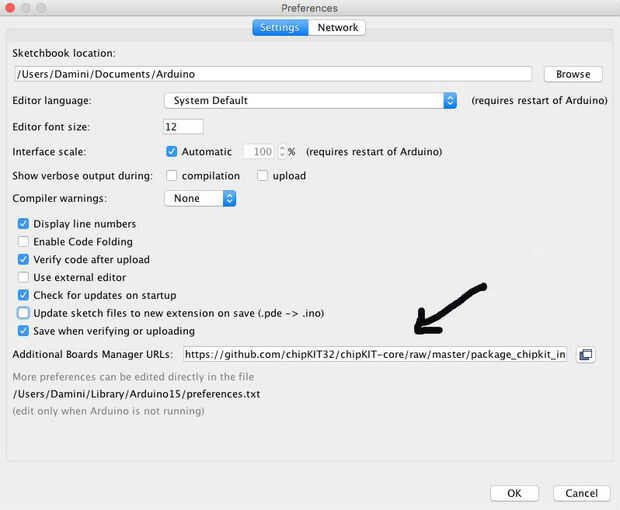Enable Use external editor checkbox
Image resolution: width=620 pixels, height=510 pixels.
23,277
